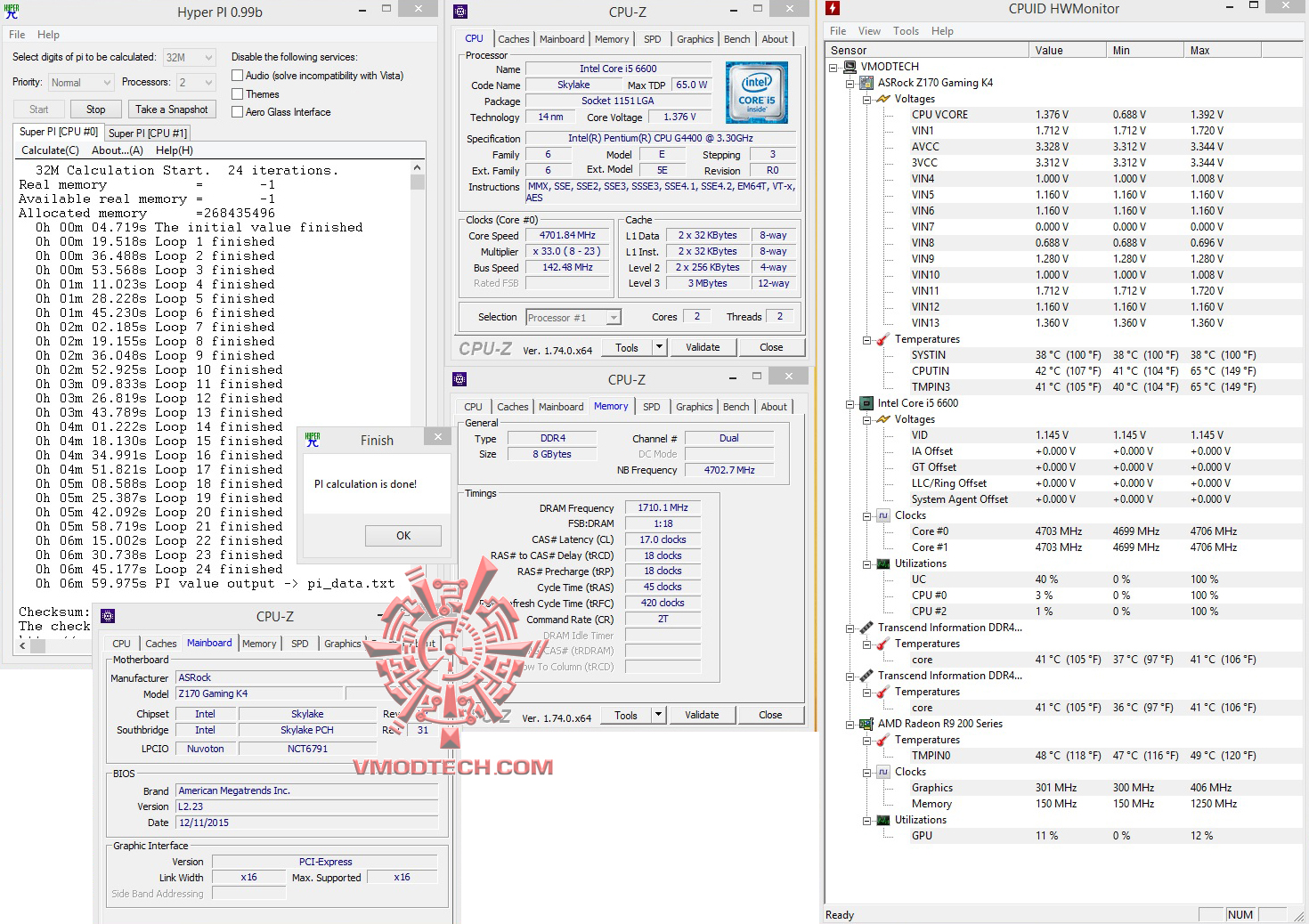Image resolution: width=1309 pixels, height=924 pixels.
Task: Open the Tools menu in HWMonitor
Action: point(906,31)
